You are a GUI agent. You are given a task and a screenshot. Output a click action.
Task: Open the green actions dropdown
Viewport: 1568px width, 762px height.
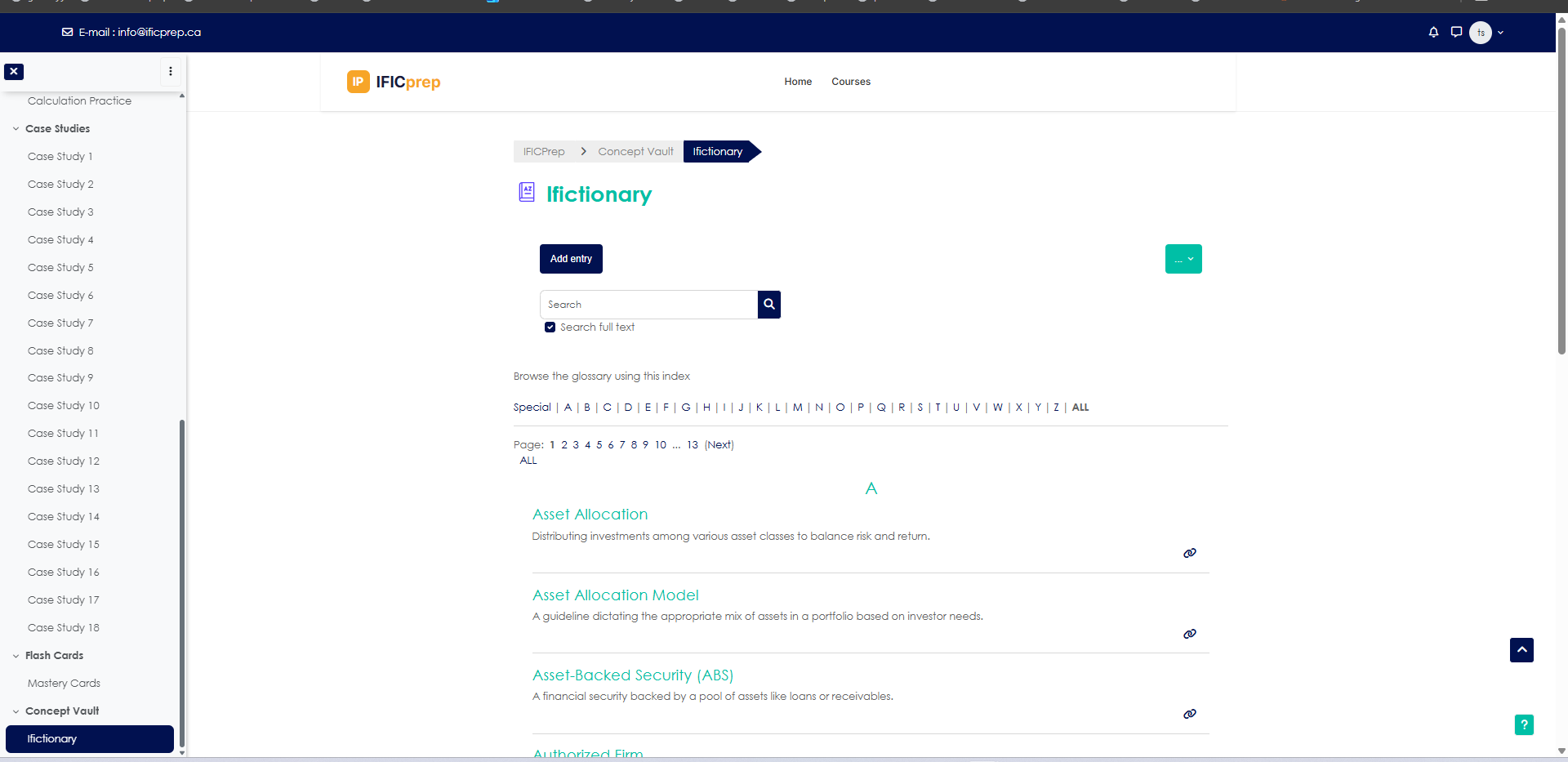pyautogui.click(x=1183, y=259)
